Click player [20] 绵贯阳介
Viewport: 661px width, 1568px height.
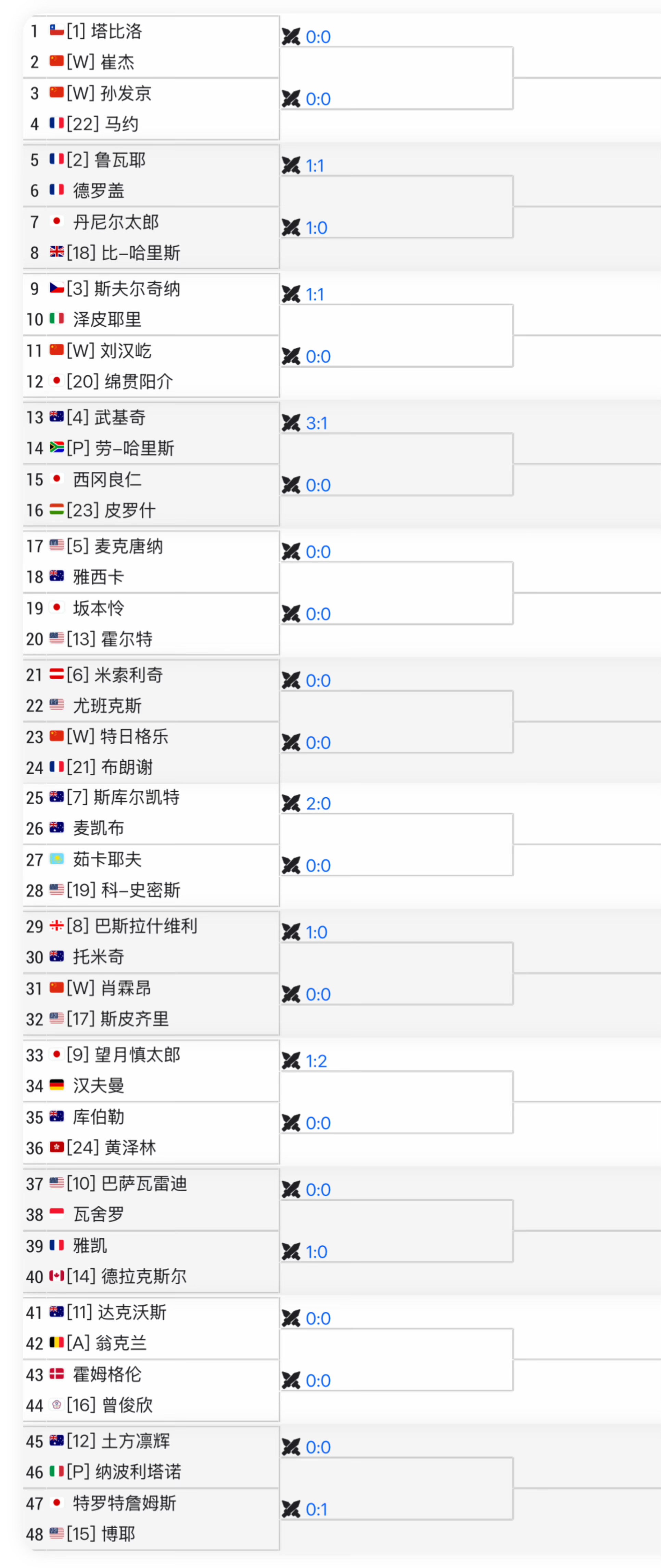[120, 381]
